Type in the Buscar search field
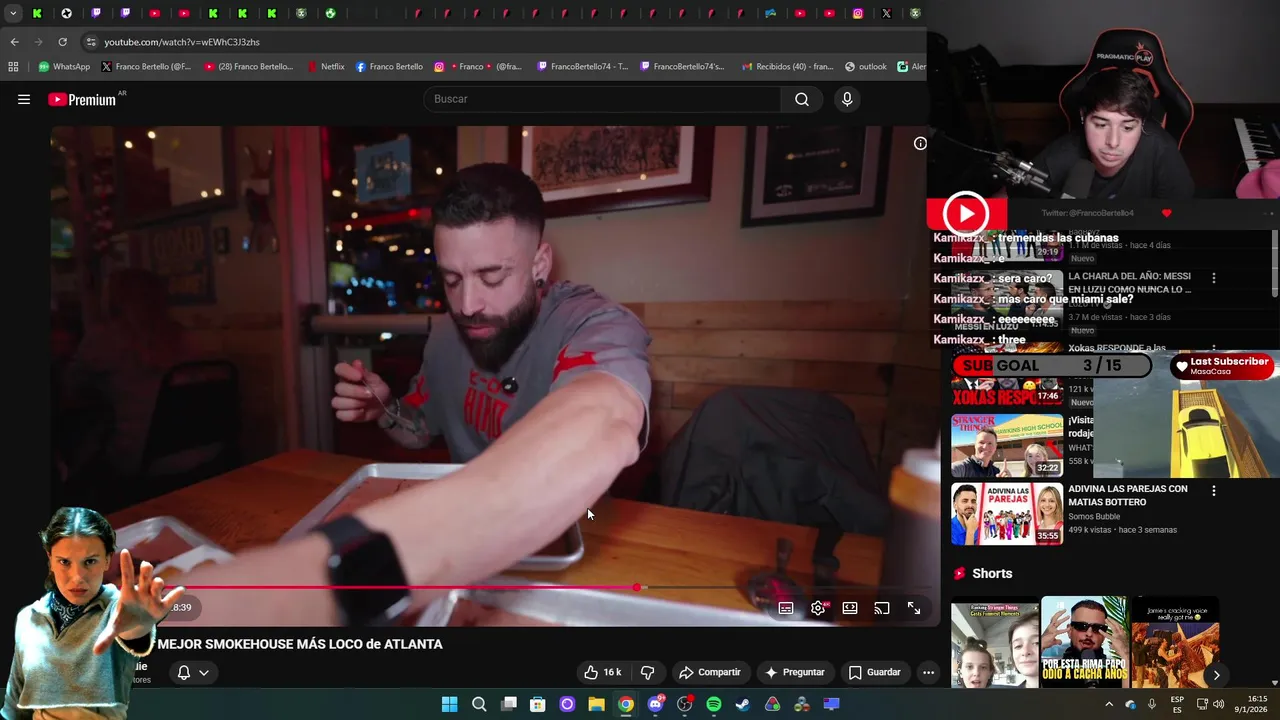1280x720 pixels. click(603, 99)
